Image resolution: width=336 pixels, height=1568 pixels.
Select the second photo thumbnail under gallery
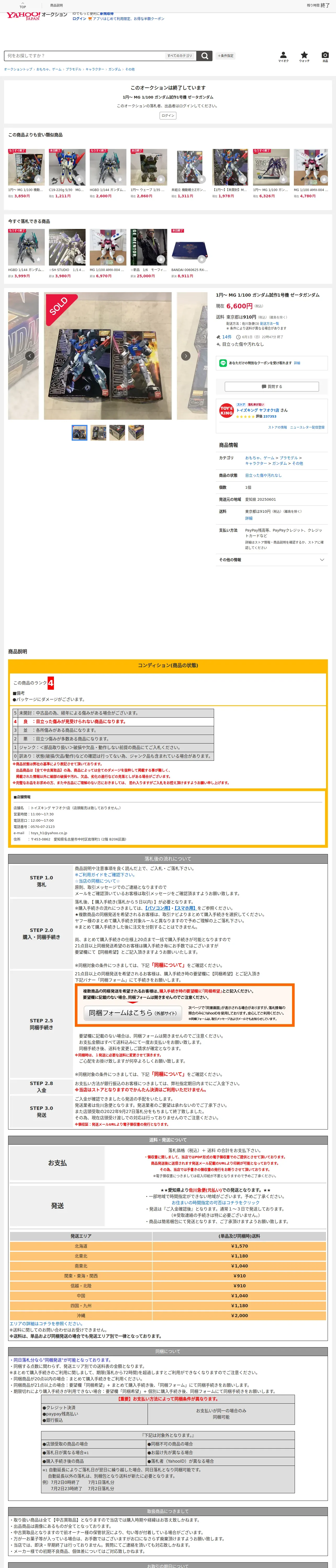98,433
